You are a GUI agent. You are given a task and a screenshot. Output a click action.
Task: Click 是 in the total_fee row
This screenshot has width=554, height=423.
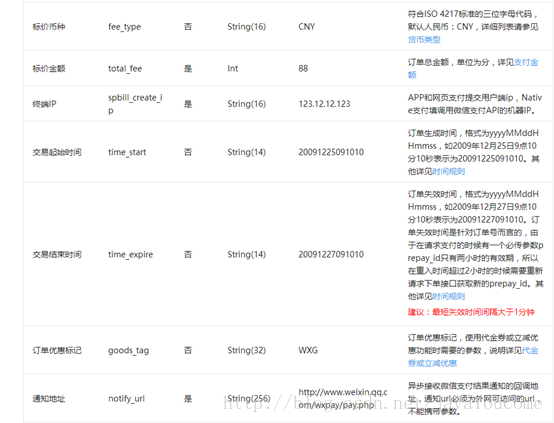tap(188, 69)
